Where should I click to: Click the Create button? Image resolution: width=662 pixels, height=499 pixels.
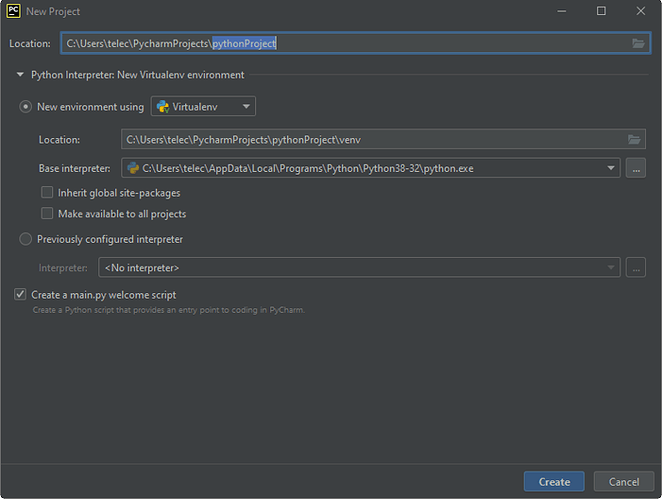point(554,482)
